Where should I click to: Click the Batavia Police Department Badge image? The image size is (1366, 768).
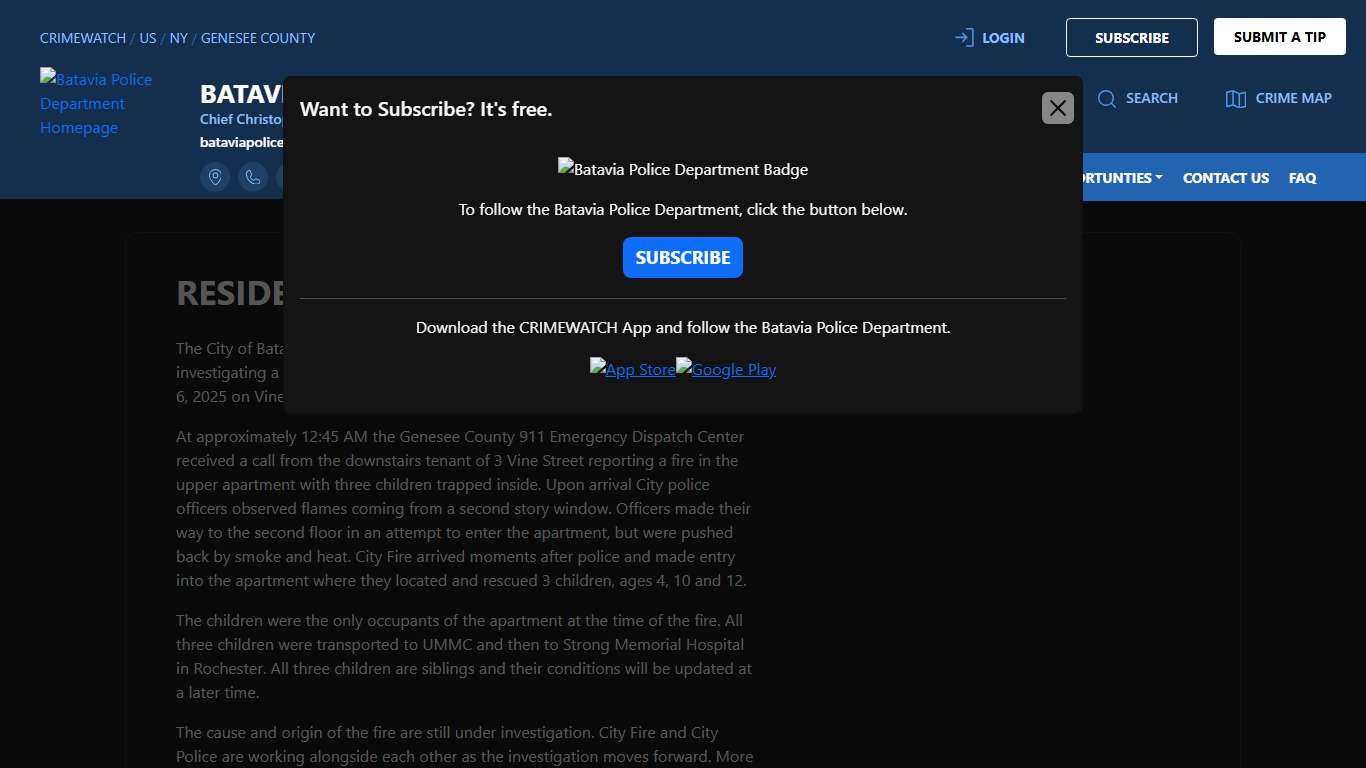682,169
